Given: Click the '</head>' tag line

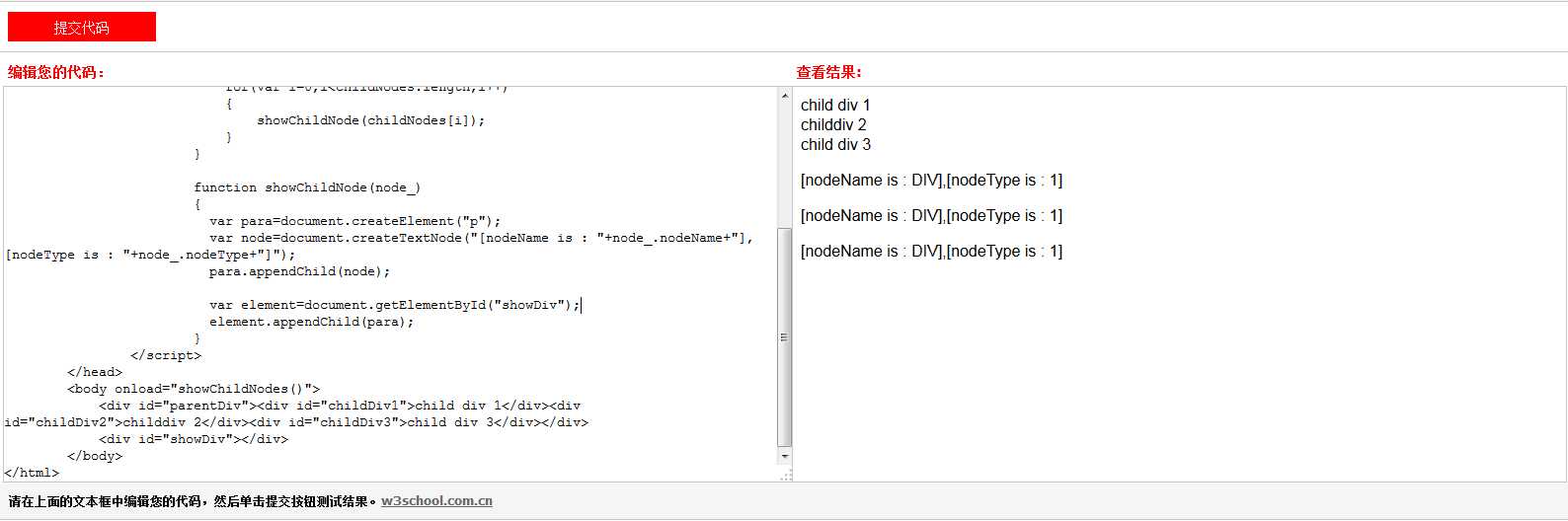Looking at the screenshot, I should 95,372.
